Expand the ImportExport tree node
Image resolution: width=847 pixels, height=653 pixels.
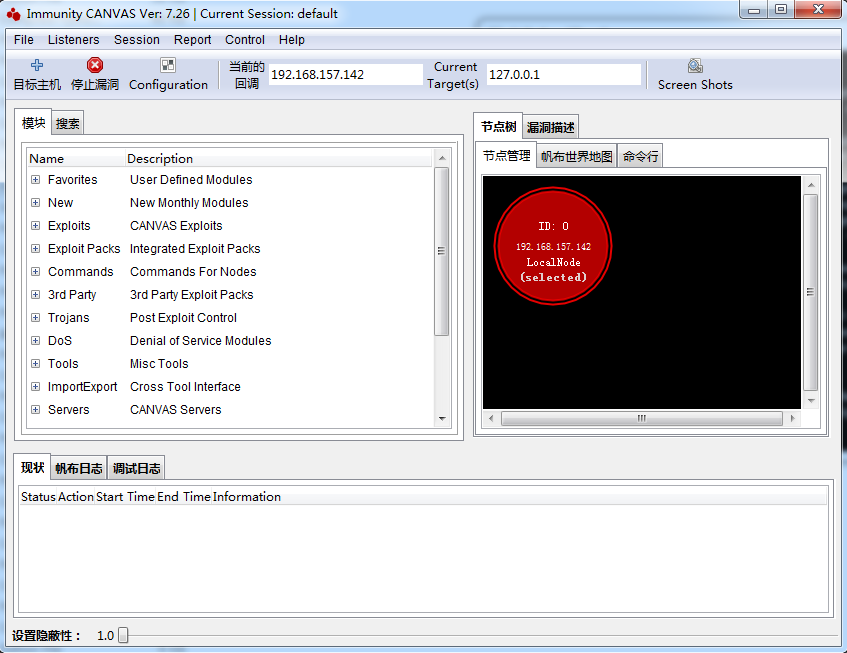36,387
